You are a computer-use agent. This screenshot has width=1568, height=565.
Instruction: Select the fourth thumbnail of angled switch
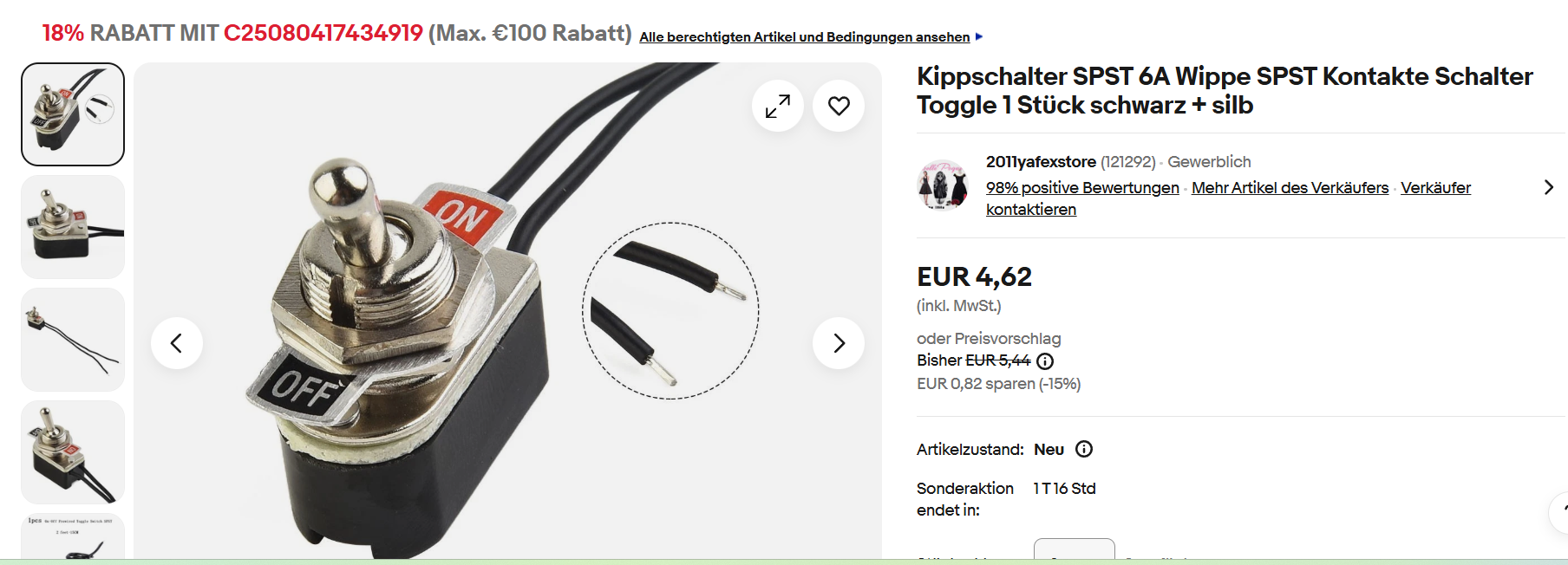(x=73, y=452)
